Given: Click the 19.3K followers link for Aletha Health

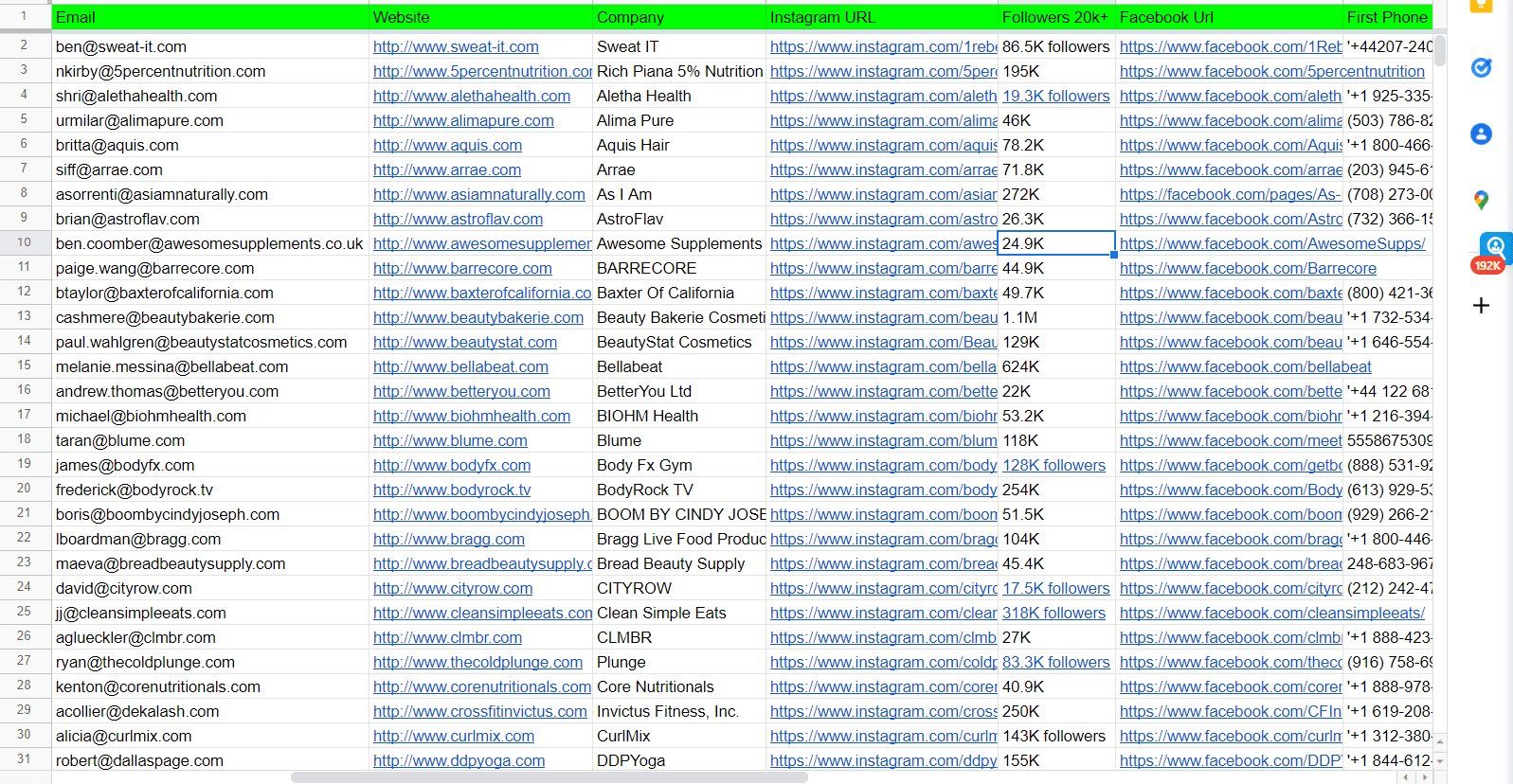Looking at the screenshot, I should (x=1055, y=96).
